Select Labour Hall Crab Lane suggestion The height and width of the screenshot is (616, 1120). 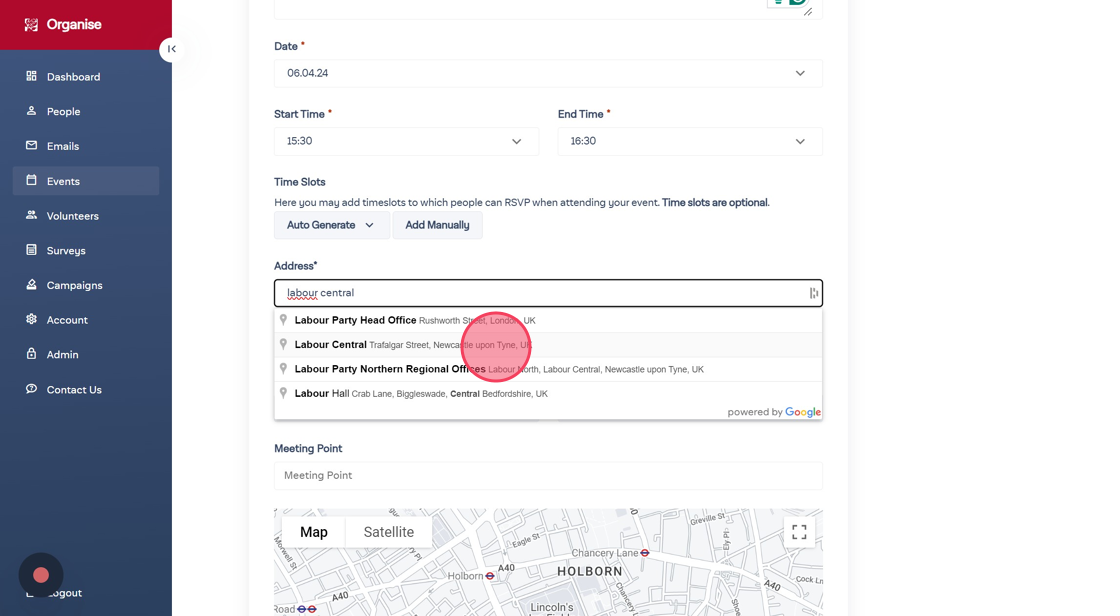(548, 393)
